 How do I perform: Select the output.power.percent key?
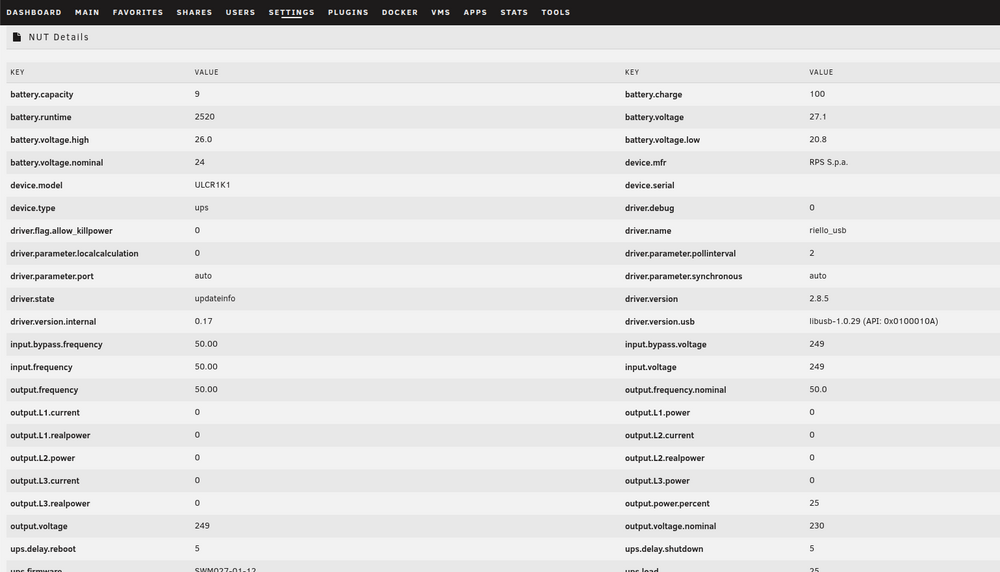tap(667, 504)
